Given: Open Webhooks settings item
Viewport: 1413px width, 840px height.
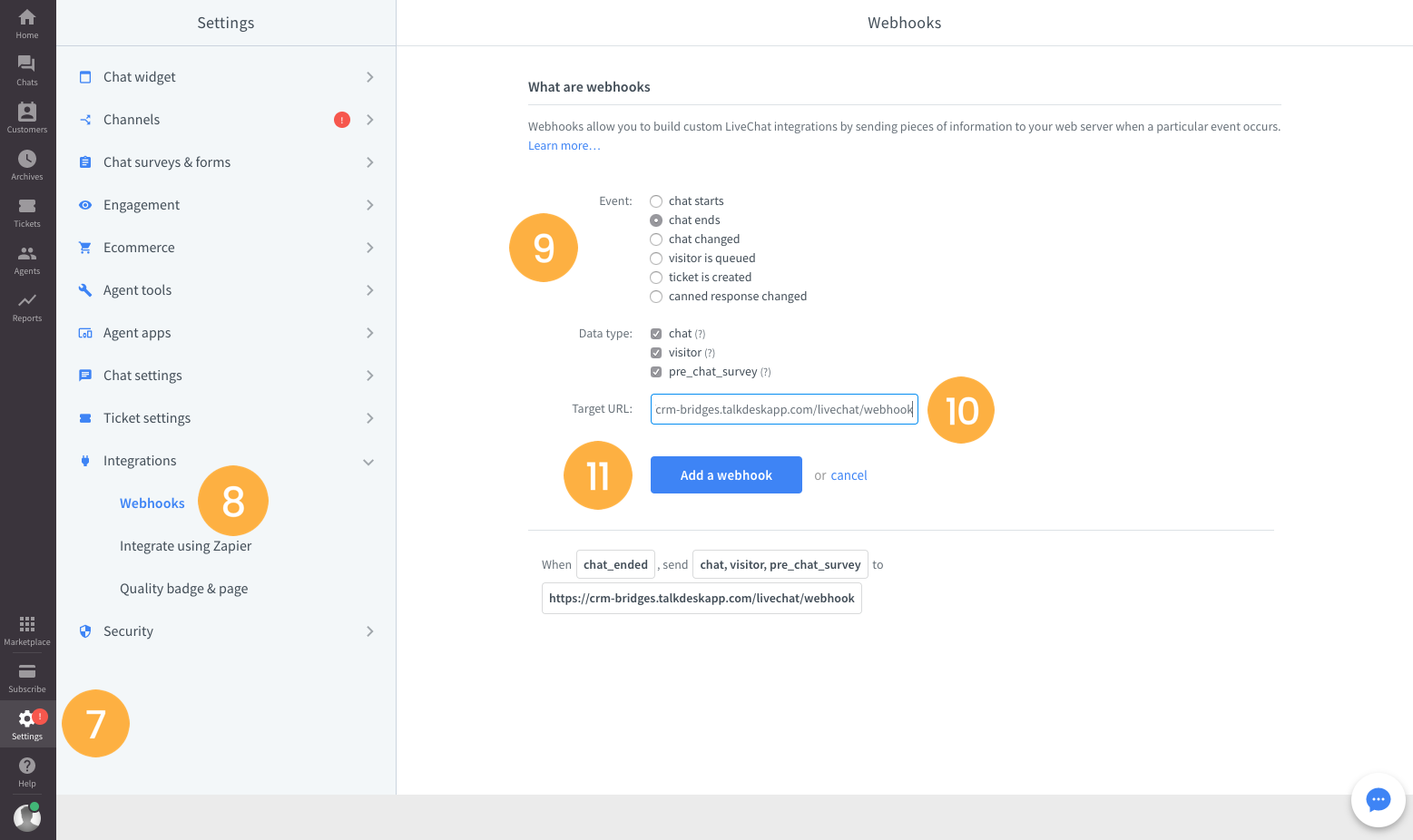Looking at the screenshot, I should (x=152, y=503).
